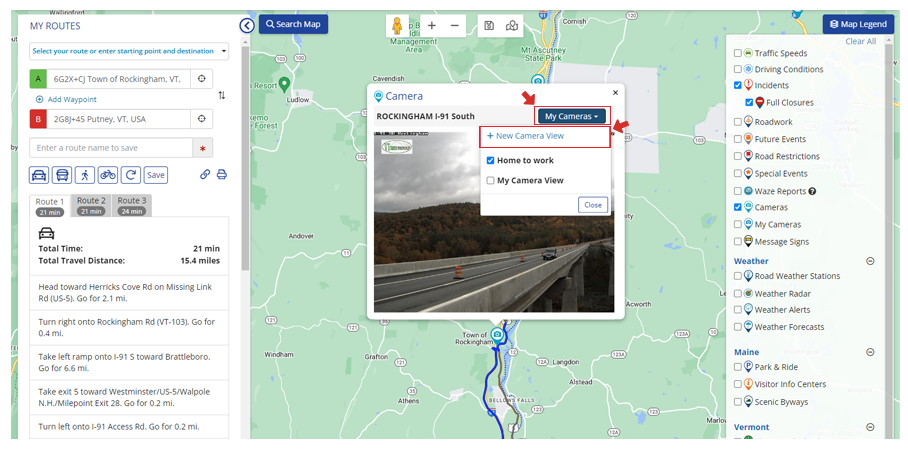Enable the My Cameras legend checkbox

coord(738,224)
